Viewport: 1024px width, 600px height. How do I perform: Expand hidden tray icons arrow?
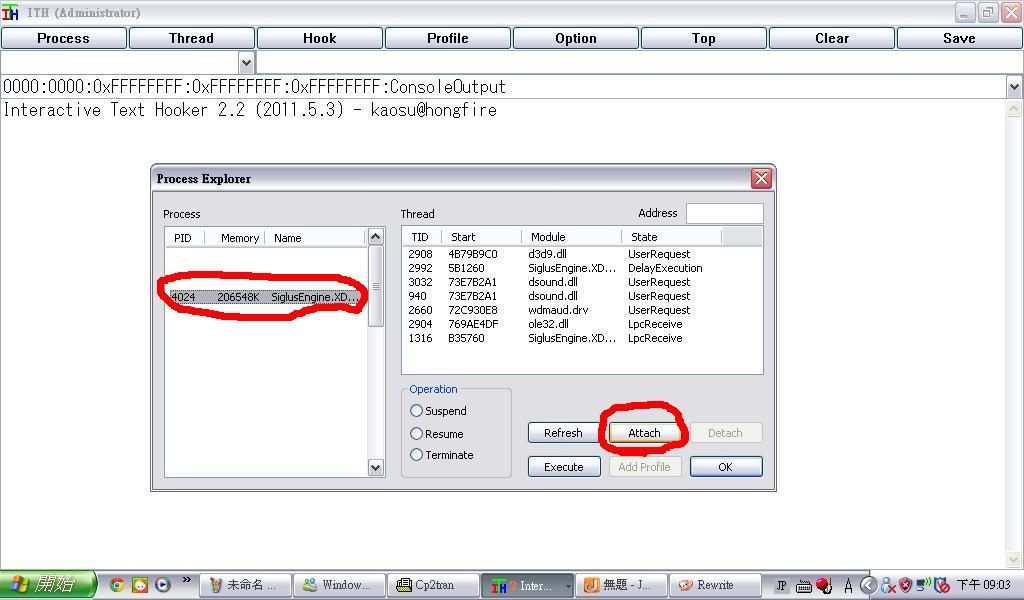click(868, 586)
